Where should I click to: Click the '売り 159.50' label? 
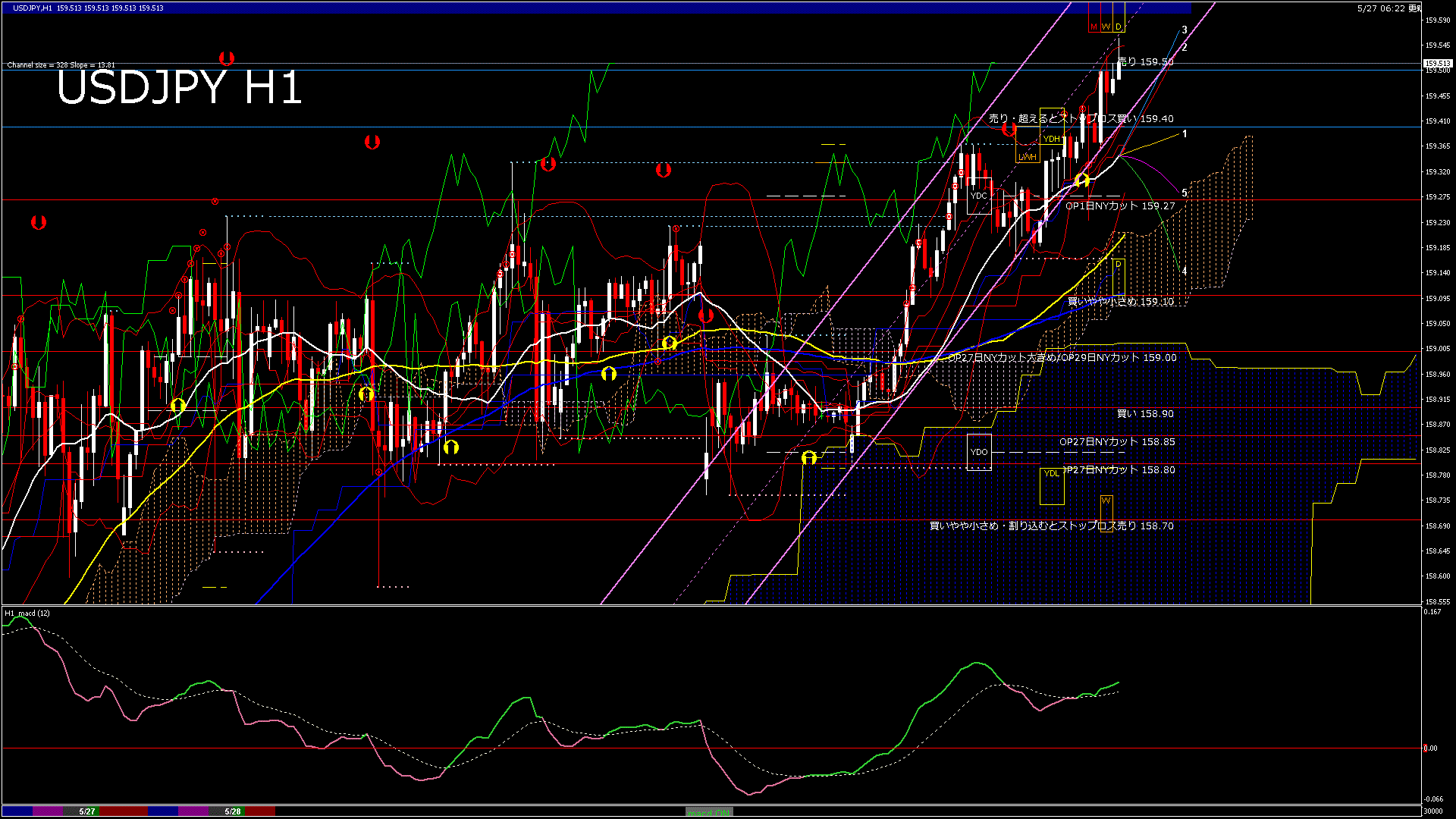[1146, 62]
